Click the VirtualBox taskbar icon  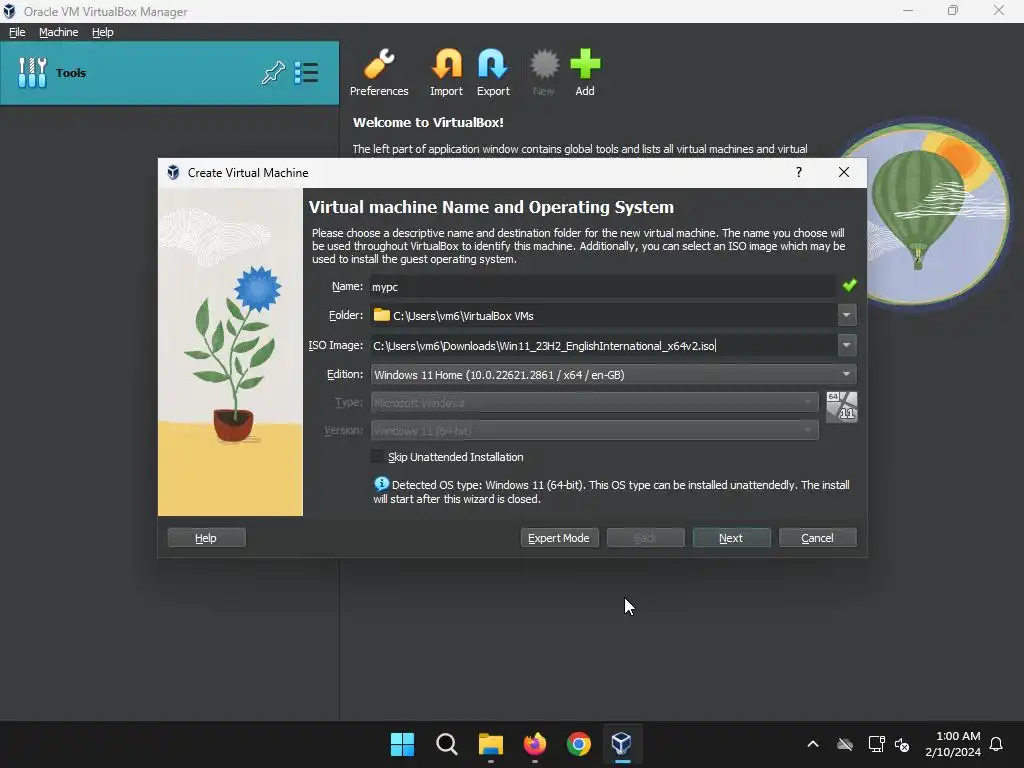click(622, 744)
